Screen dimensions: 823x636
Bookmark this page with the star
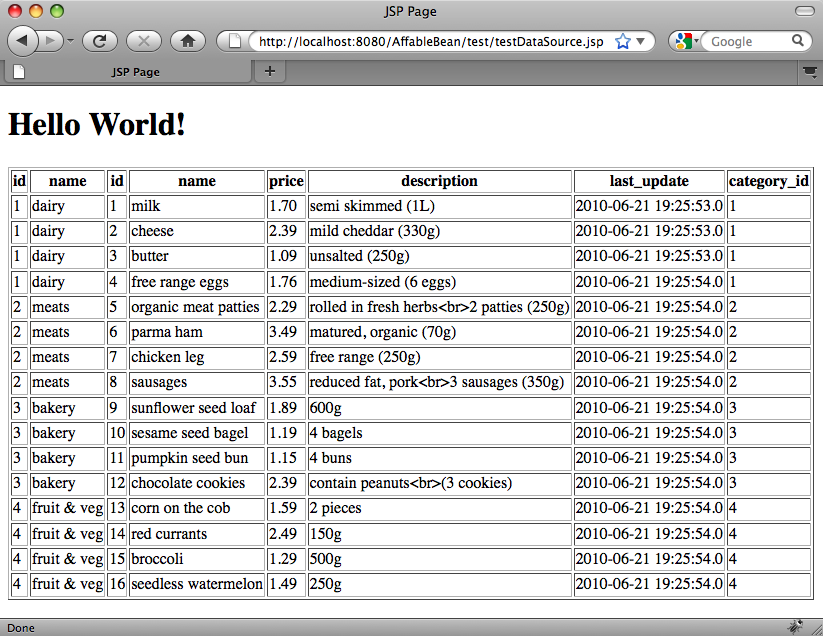[623, 41]
